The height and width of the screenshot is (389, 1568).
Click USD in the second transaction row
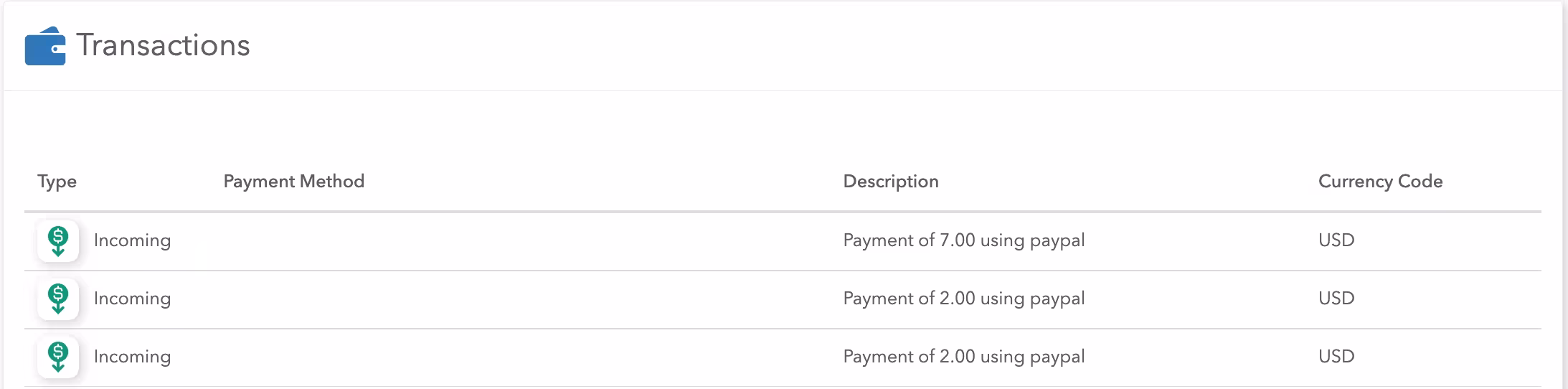[1336, 299]
